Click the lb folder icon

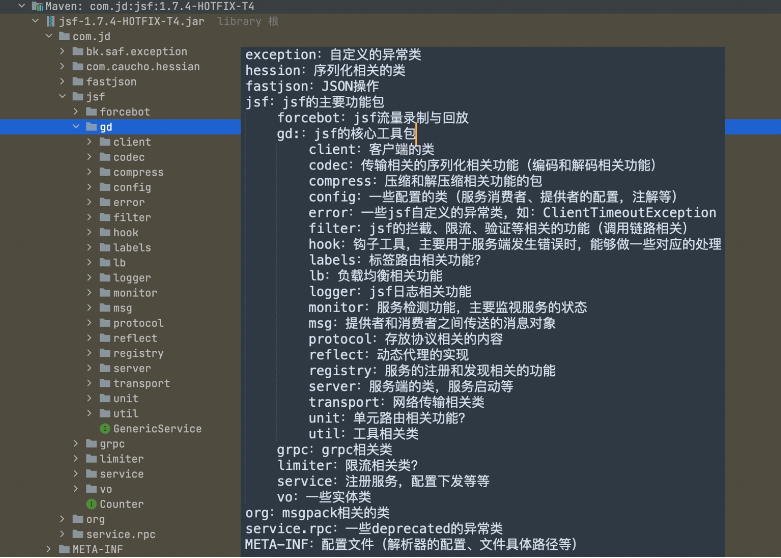tap(105, 262)
